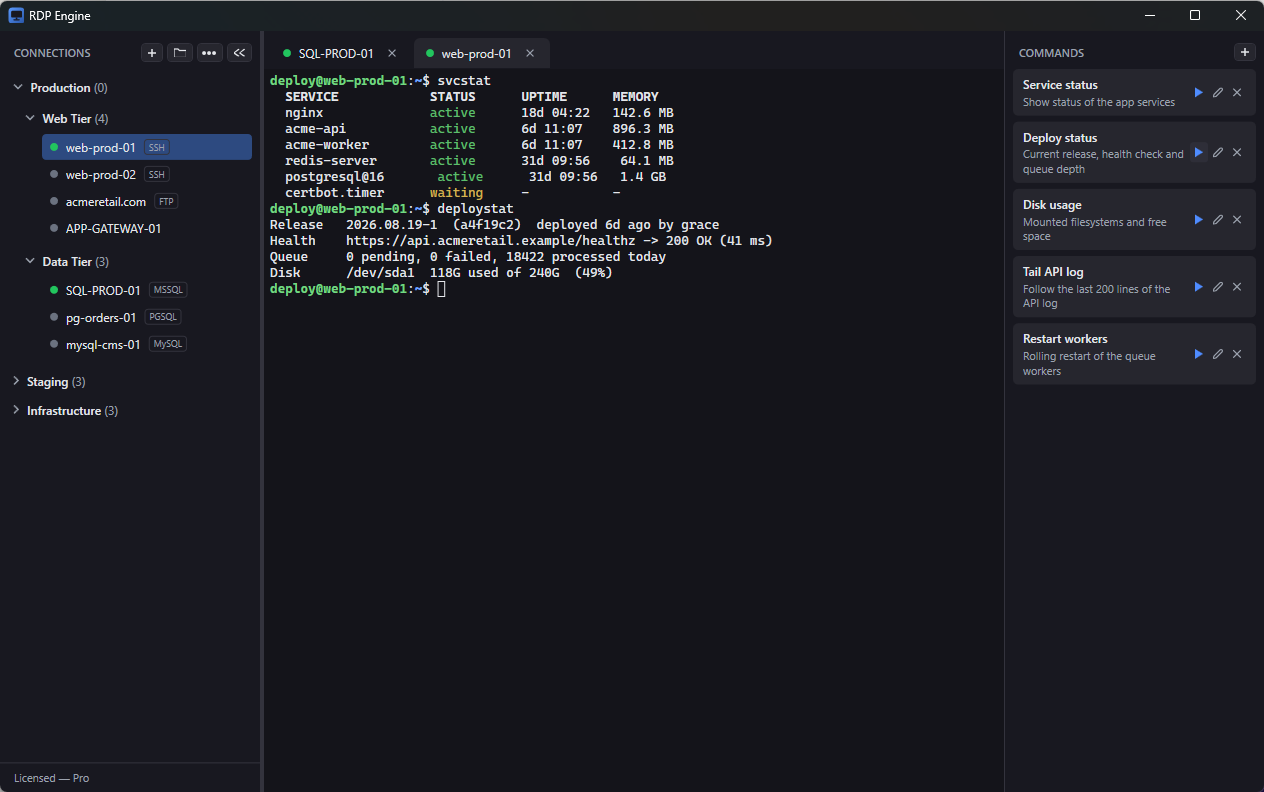Click the Tail API log title
The image size is (1264, 792).
click(1053, 272)
